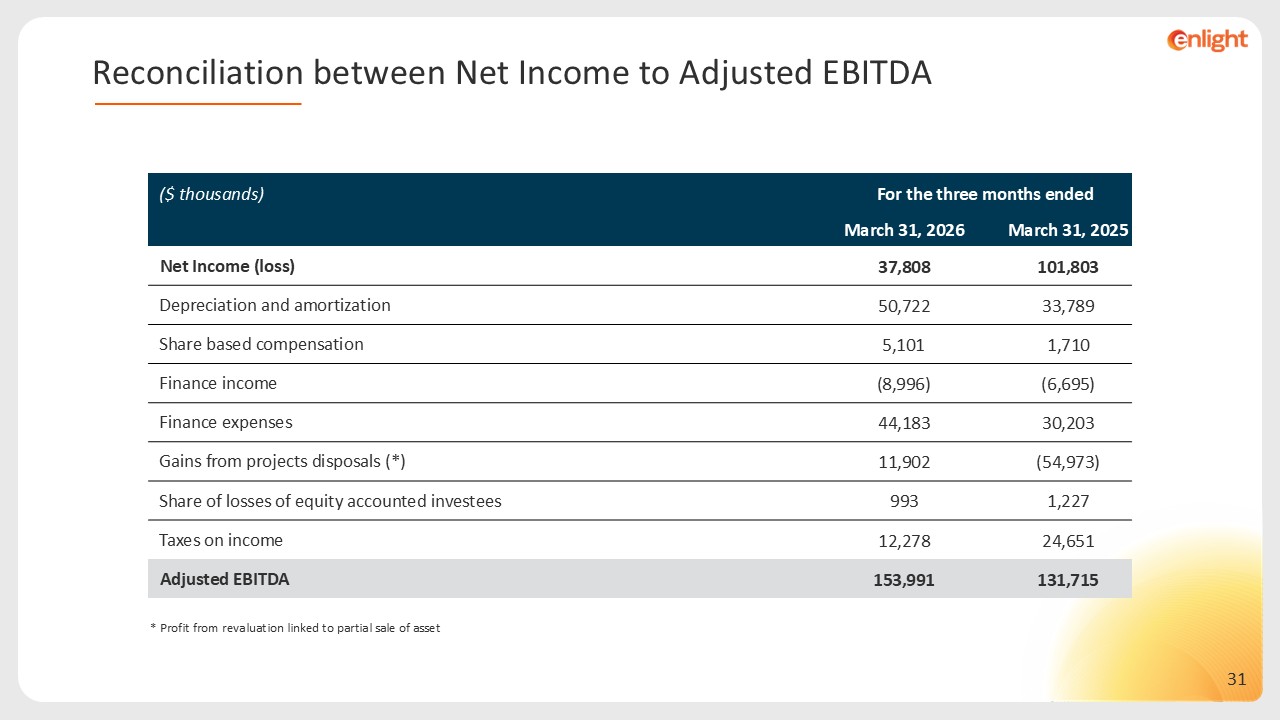This screenshot has width=1280, height=720.
Task: Click the ($ thousands) header cell
Action: click(212, 194)
